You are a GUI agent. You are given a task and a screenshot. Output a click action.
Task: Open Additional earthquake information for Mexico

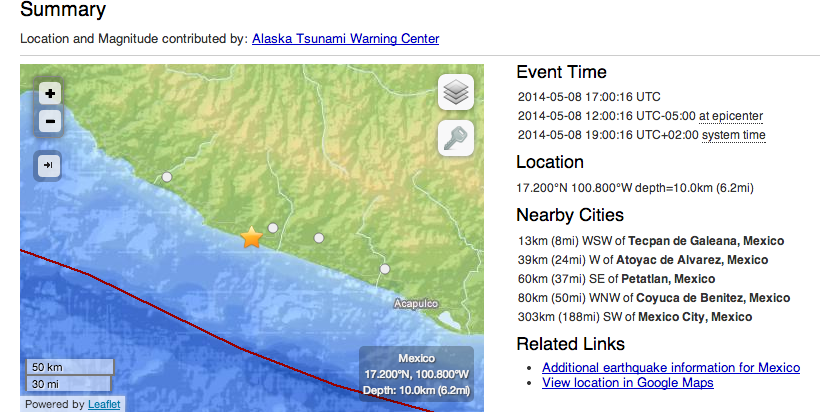[671, 368]
